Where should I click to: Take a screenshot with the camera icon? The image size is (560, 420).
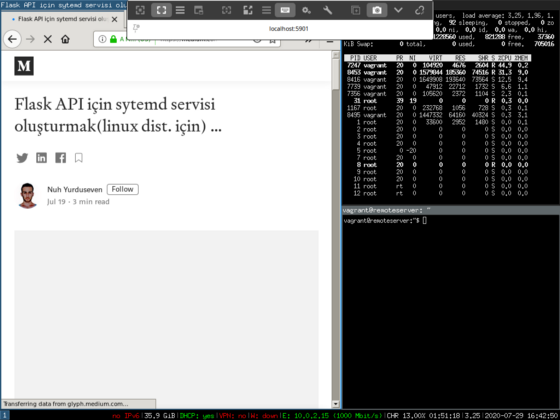[377, 10]
